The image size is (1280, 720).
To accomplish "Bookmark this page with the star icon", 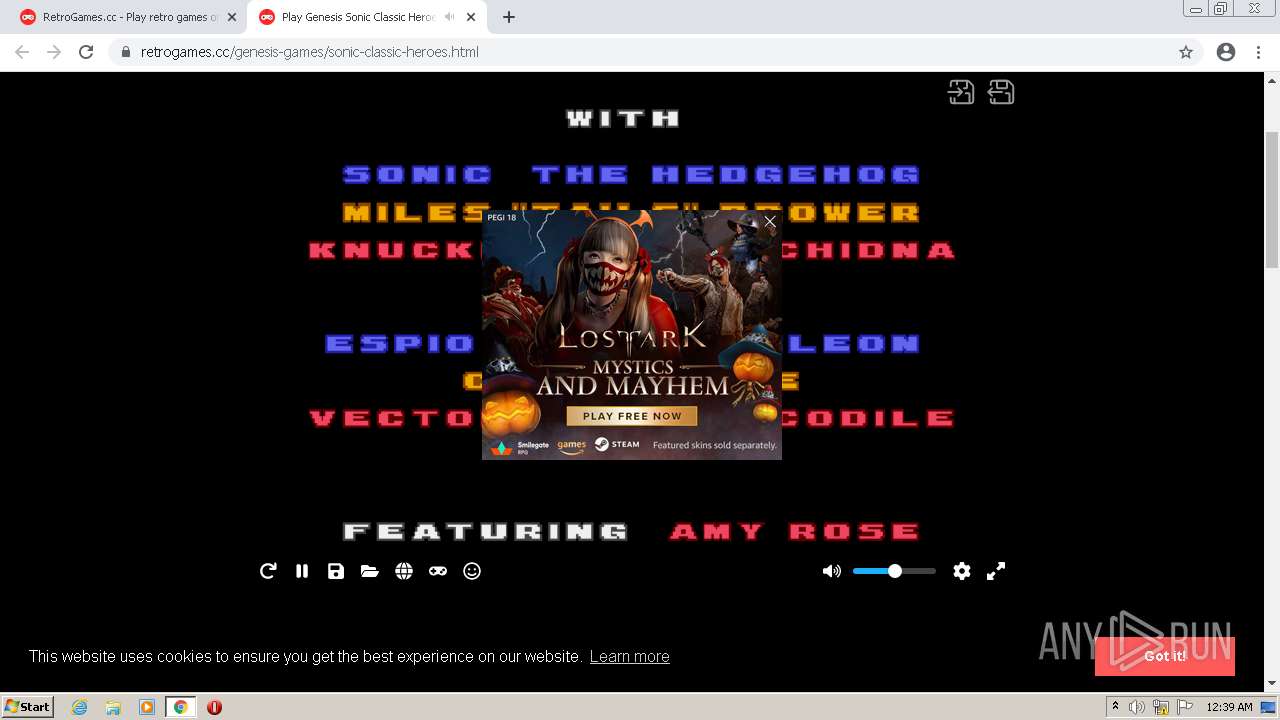I will coord(1186,52).
